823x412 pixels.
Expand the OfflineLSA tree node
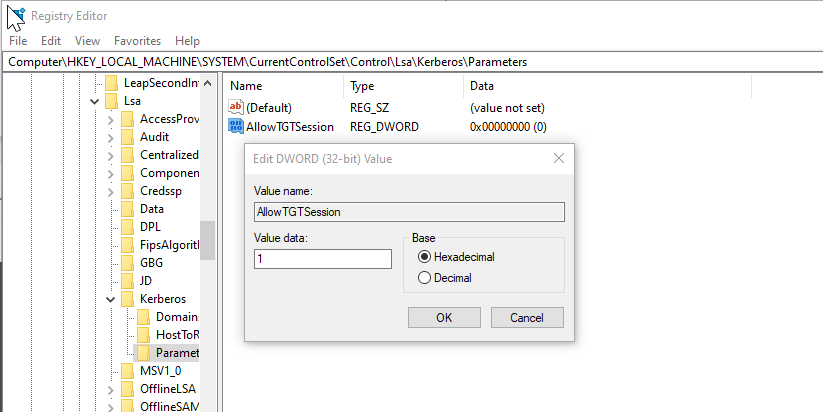pyautogui.click(x=110, y=390)
